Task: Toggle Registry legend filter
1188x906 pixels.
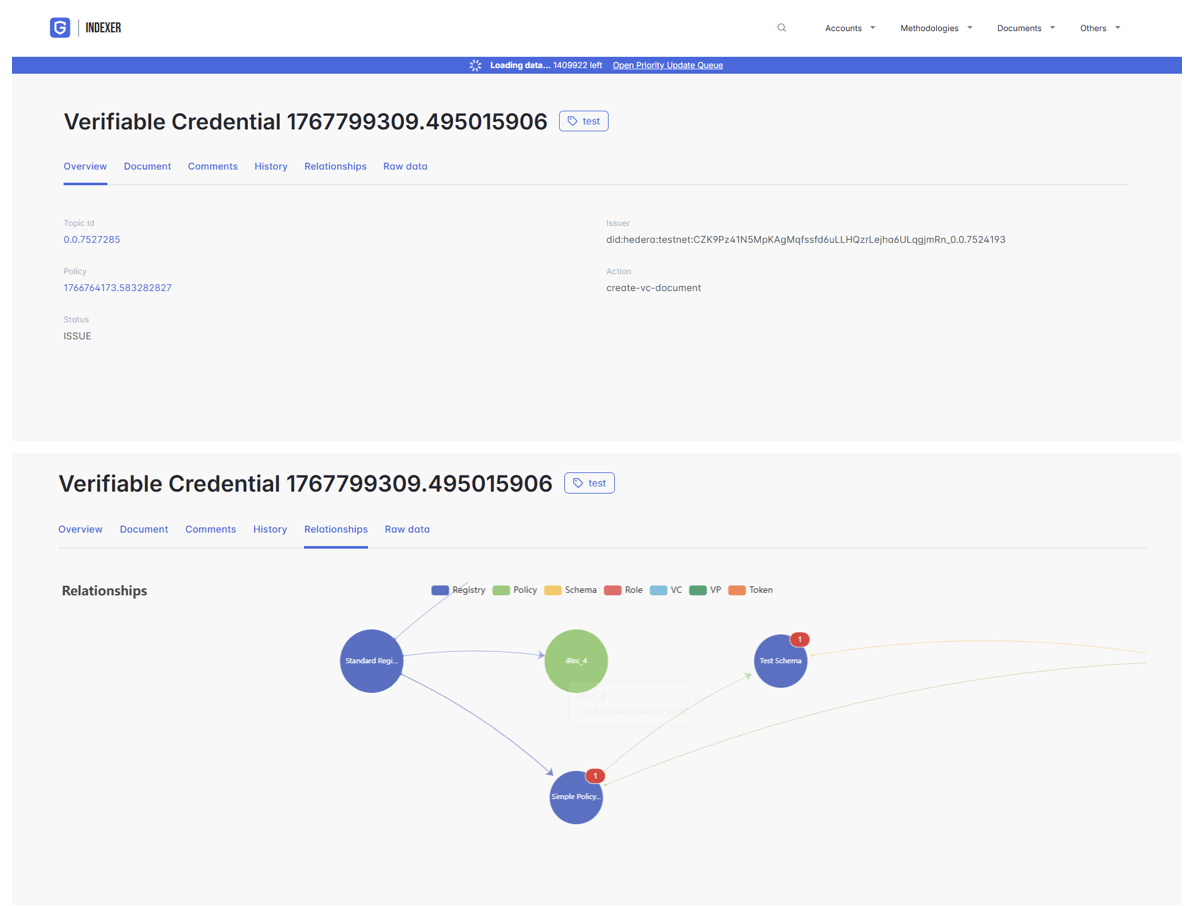Action: 459,590
